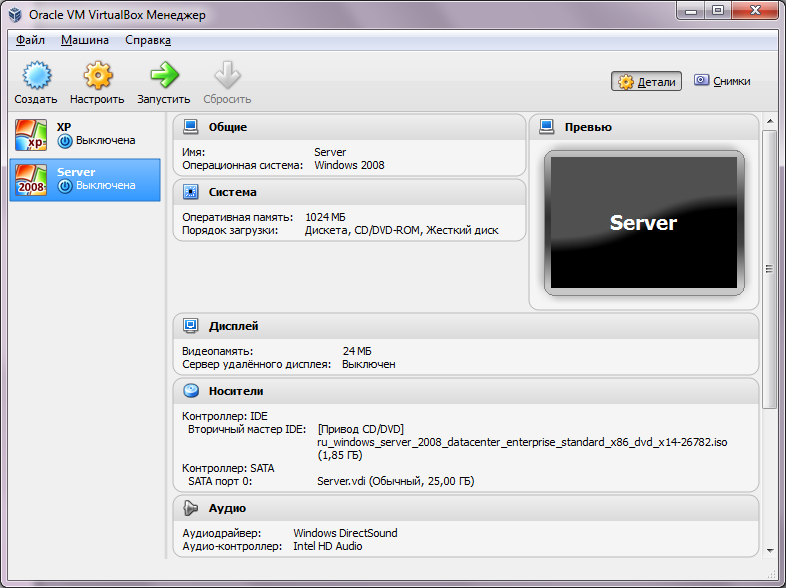The image size is (786, 588).
Task: Open the Дисплей section header link
Action: [x=234, y=326]
